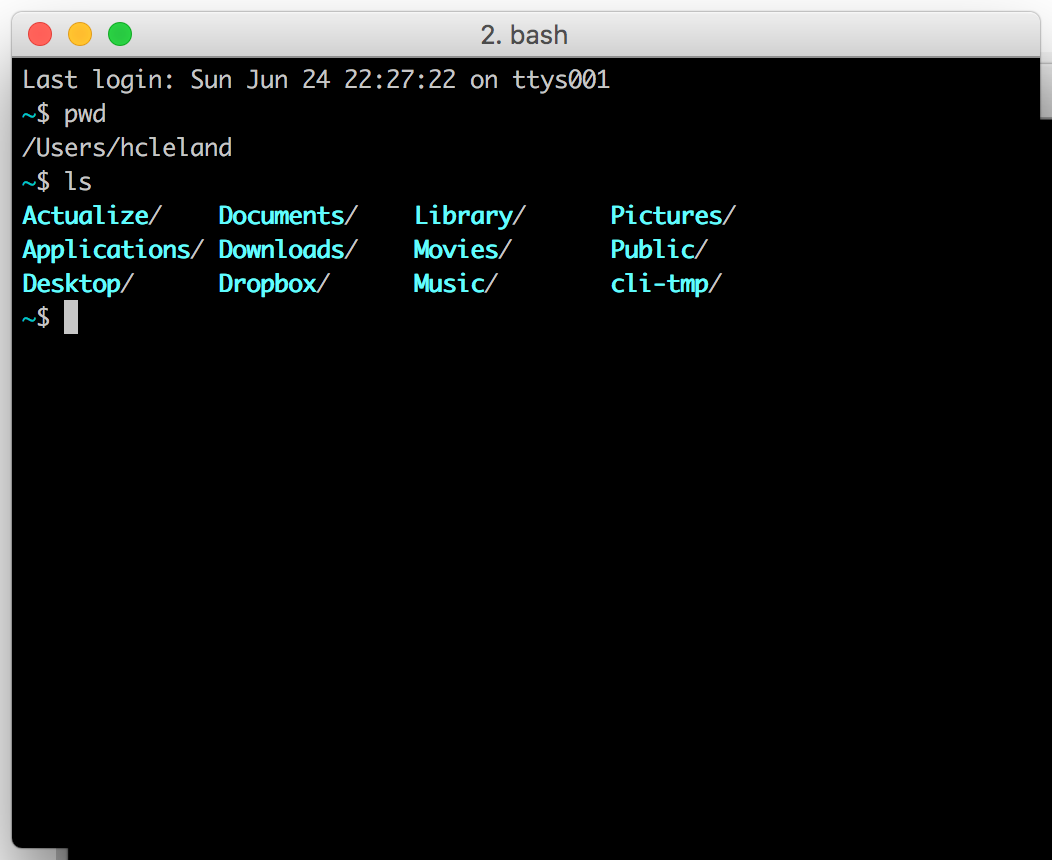Click the ttys001 terminal identifier text
The height and width of the screenshot is (860, 1052).
[561, 79]
